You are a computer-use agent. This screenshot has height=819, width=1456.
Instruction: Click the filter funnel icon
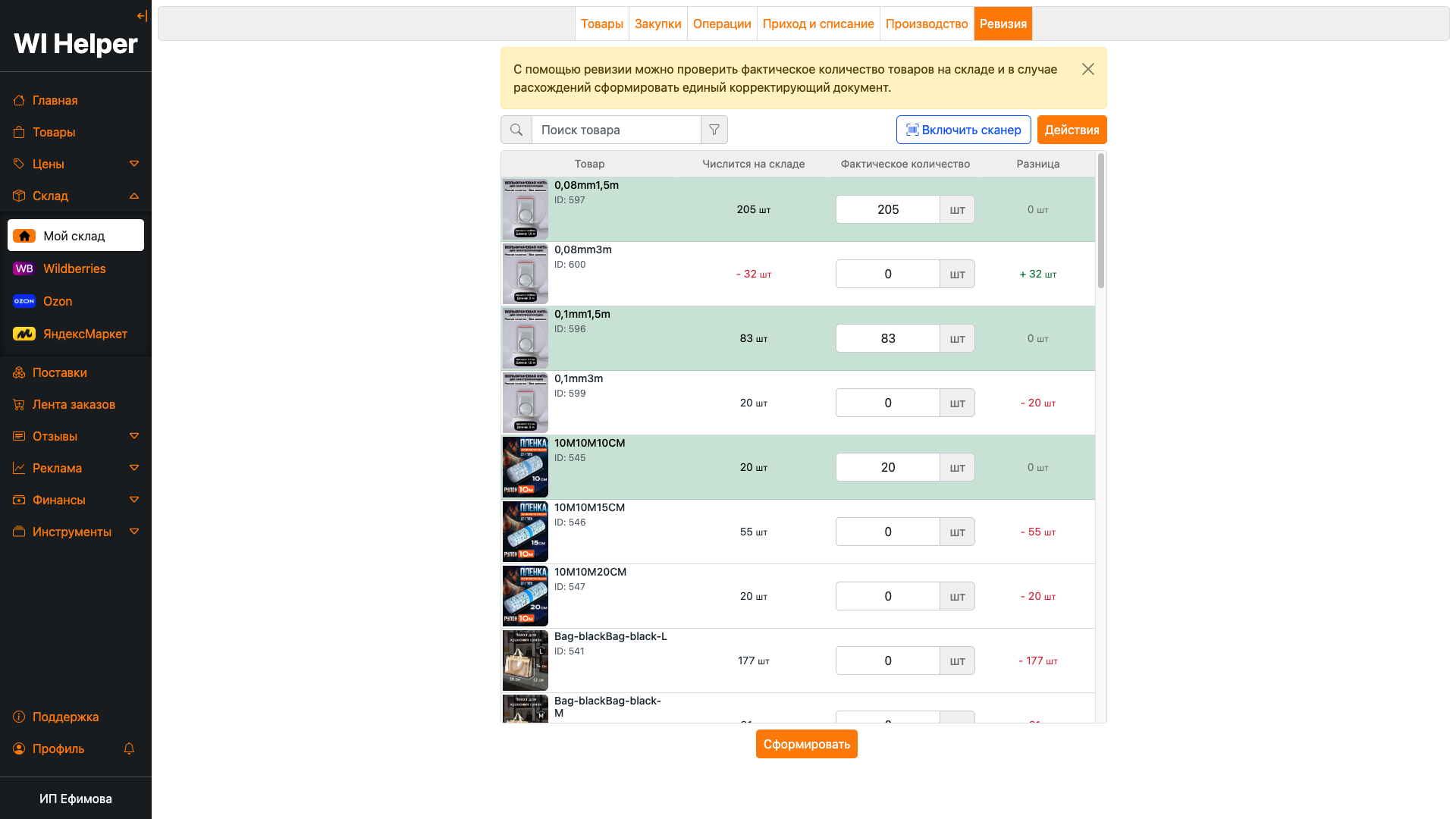coord(714,130)
